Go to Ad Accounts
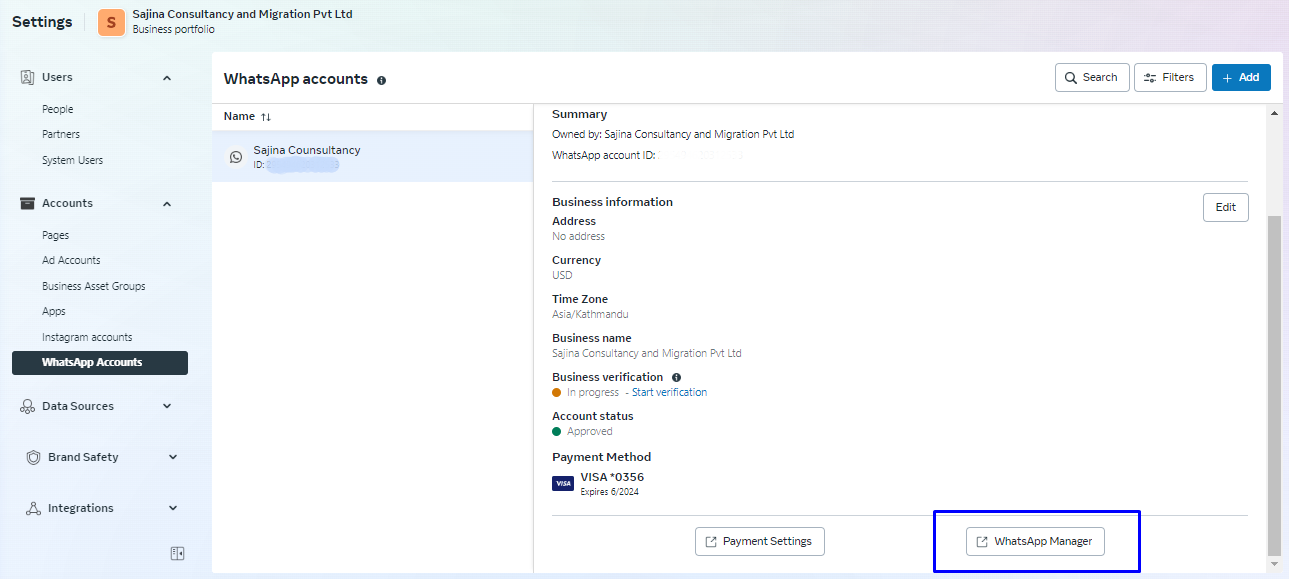This screenshot has width=1289, height=579. pyautogui.click(x=71, y=260)
